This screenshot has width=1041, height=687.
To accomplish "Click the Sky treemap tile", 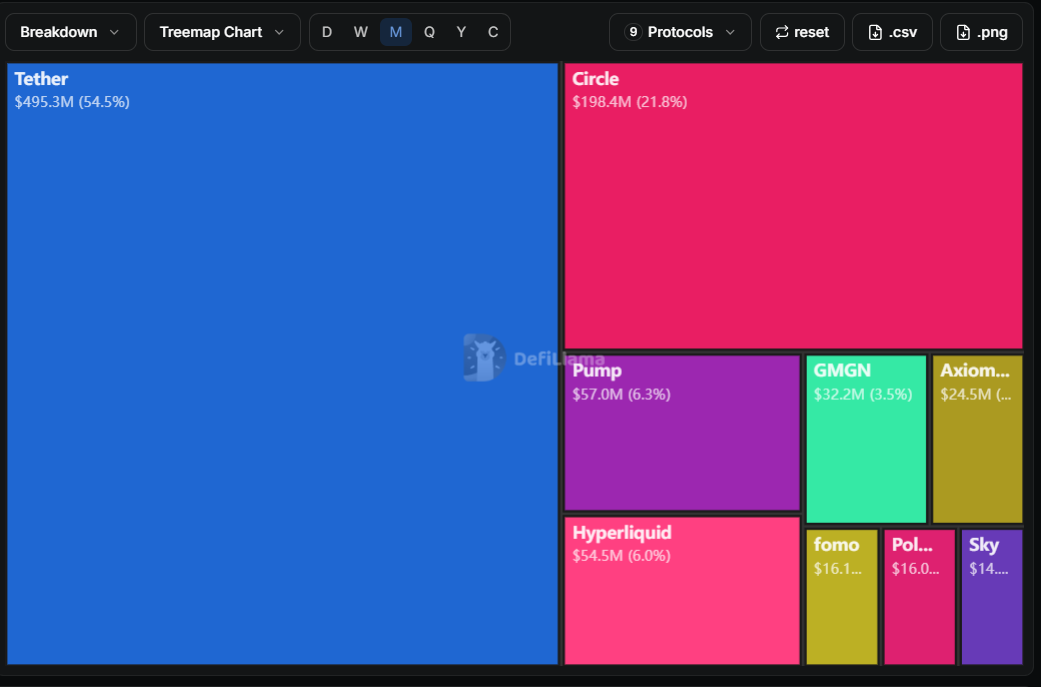I will pos(992,597).
